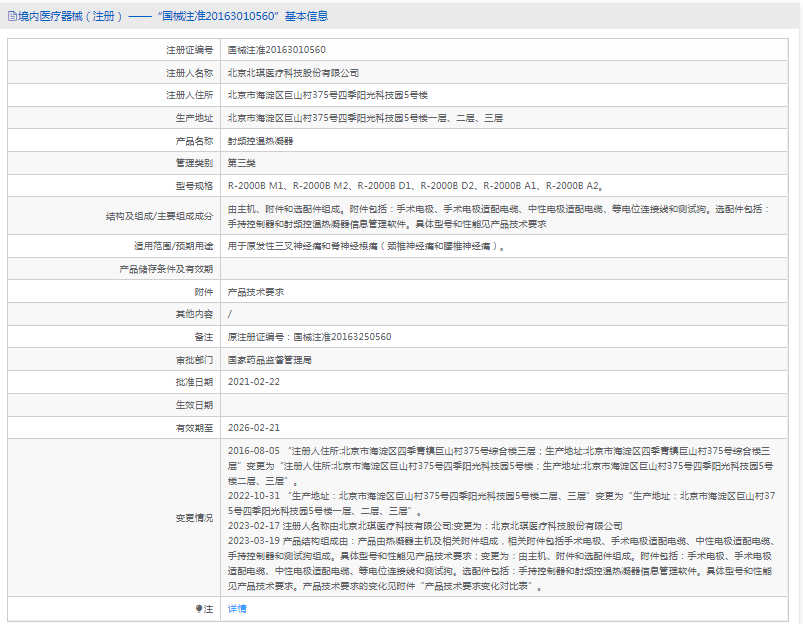Select the expiry date 2026-02-21
Image resolution: width=803 pixels, height=624 pixels.
click(x=254, y=428)
